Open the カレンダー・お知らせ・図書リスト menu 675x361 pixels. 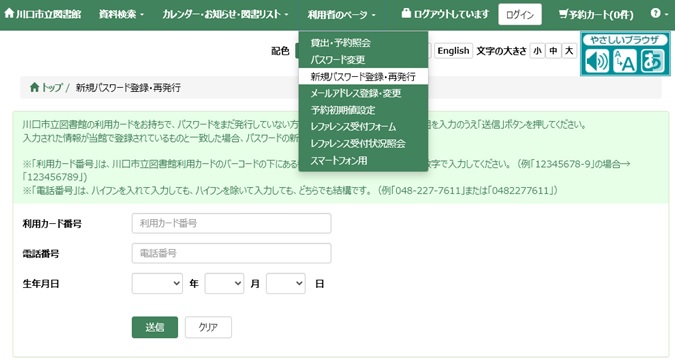(x=225, y=15)
